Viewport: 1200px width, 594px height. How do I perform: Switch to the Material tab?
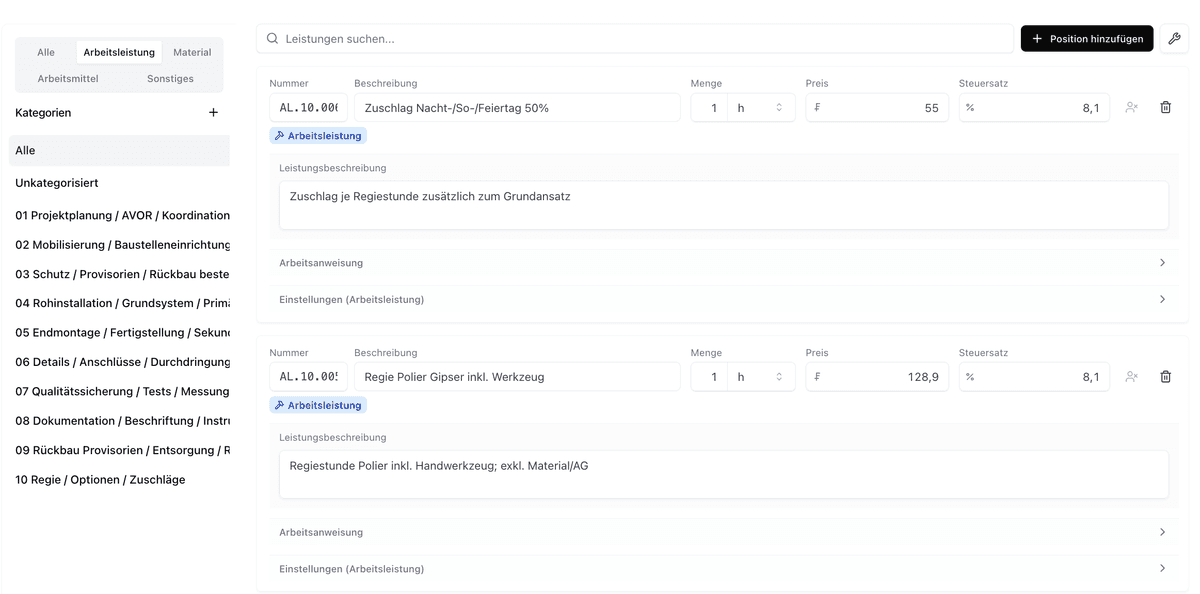pyautogui.click(x=192, y=52)
